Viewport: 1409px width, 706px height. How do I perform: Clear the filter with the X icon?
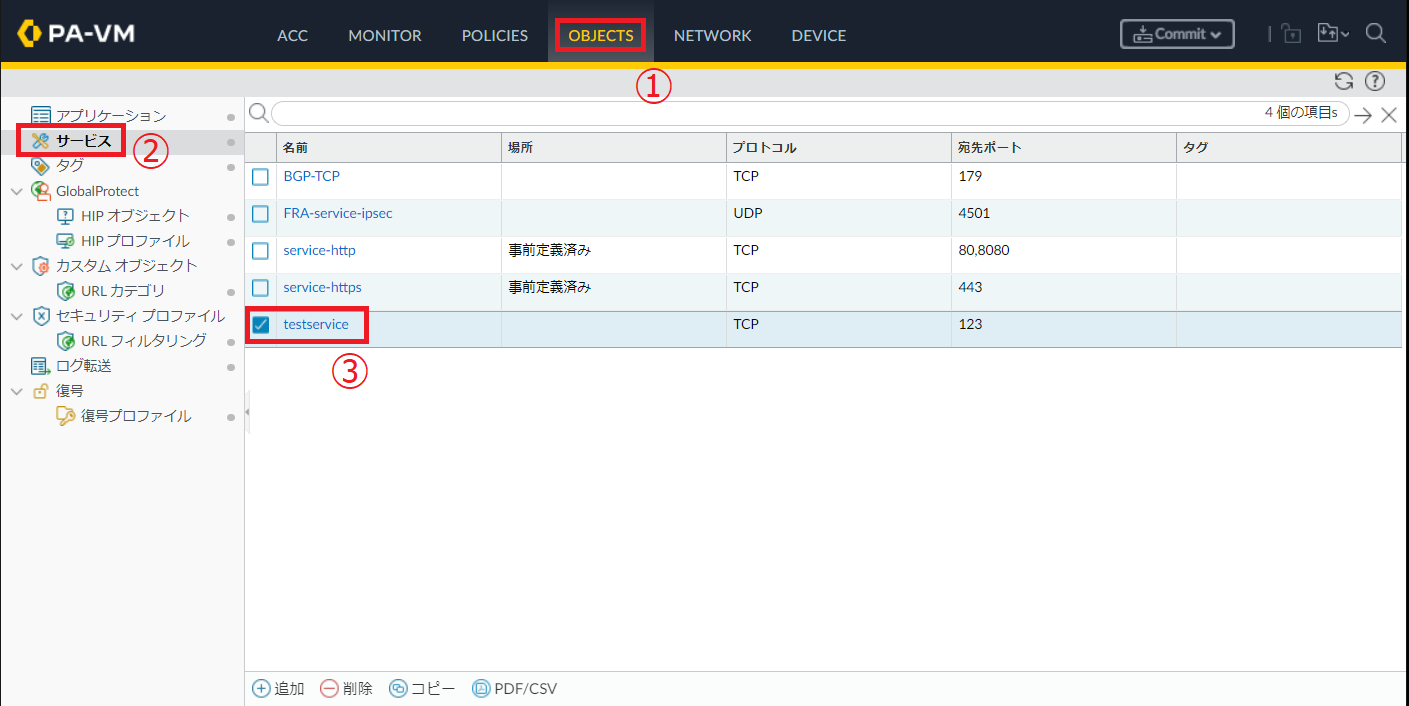pyautogui.click(x=1388, y=114)
